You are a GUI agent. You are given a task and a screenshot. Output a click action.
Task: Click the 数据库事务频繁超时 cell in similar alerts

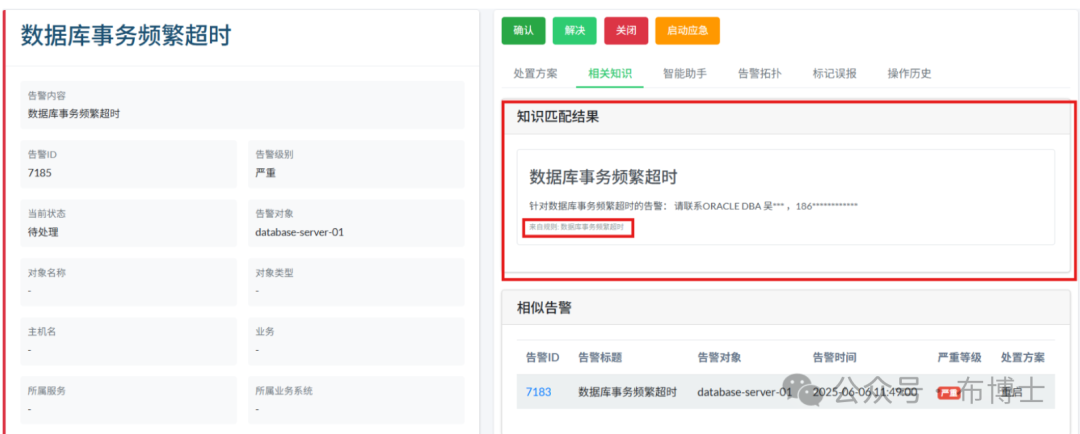(627, 392)
